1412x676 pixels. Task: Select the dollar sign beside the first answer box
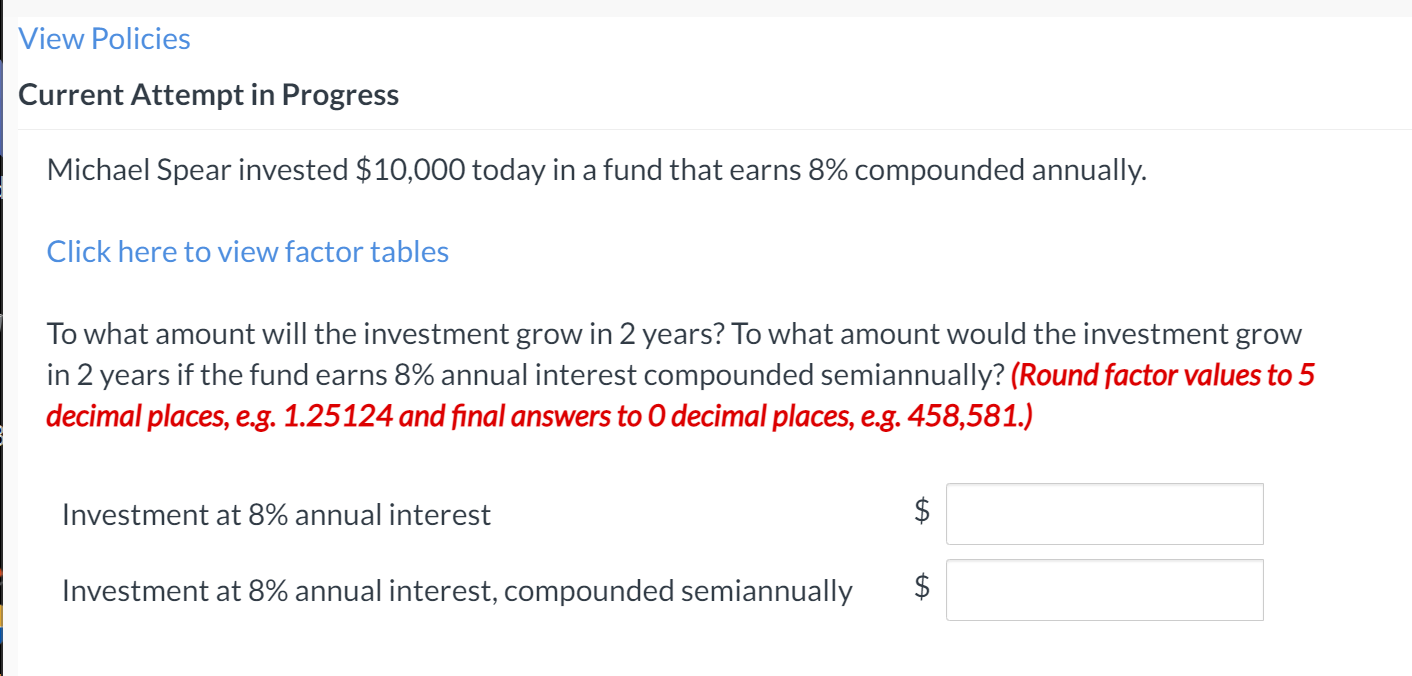tap(920, 512)
